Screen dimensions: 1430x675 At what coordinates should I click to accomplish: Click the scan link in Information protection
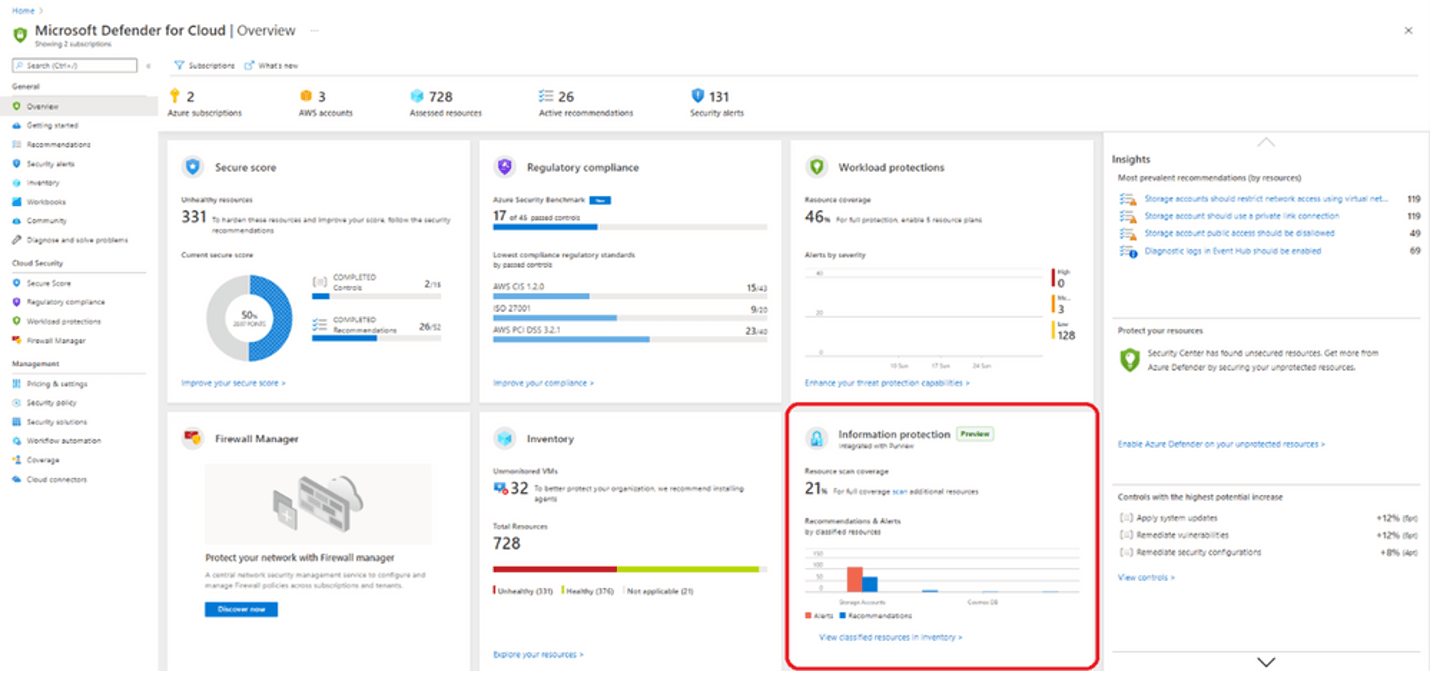pos(900,491)
